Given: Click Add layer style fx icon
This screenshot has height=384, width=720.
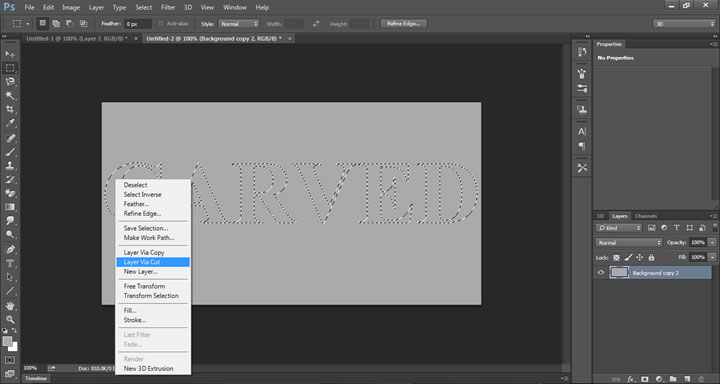Looking at the screenshot, I should point(631,379).
